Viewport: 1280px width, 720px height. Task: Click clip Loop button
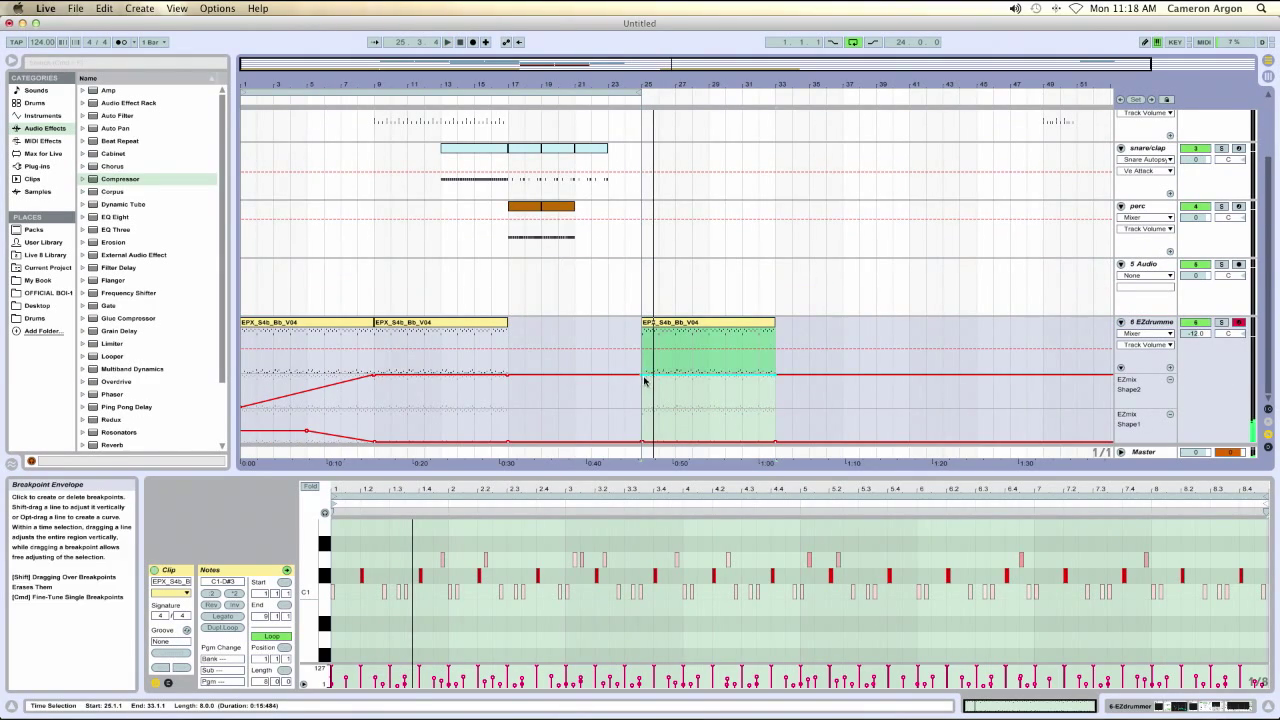(x=271, y=636)
